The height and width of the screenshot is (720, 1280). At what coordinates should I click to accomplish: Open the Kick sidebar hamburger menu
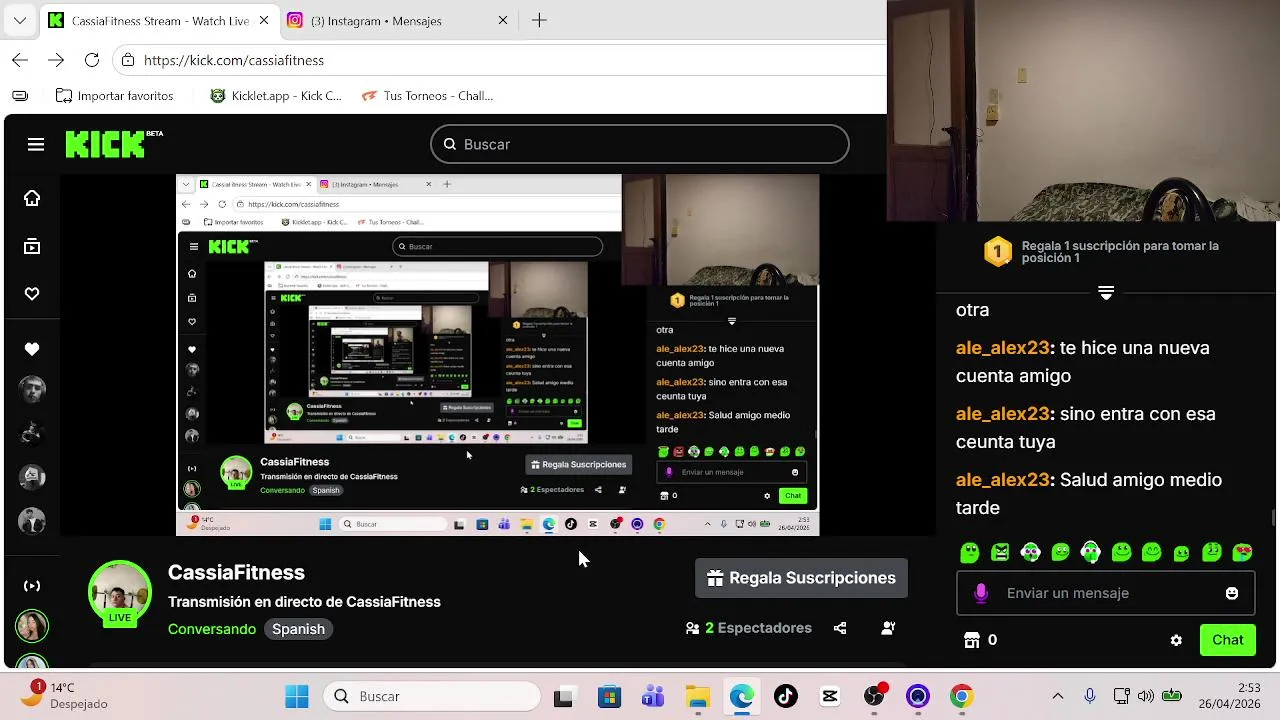click(36, 145)
